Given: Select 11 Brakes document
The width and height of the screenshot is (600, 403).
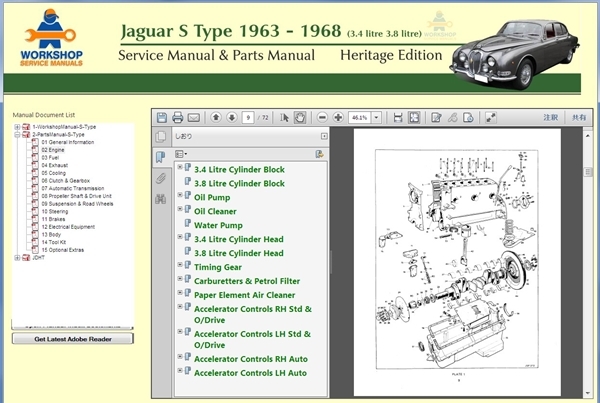Looking at the screenshot, I should click(53, 219).
